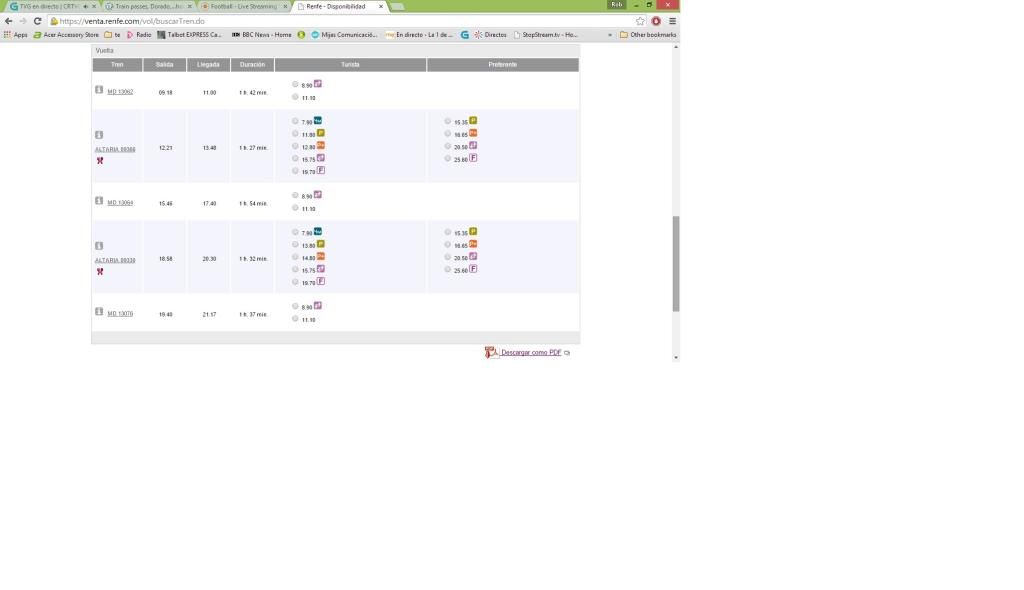Click the scrollbar up arrow
Viewport: 1024px width, 590px height.
pos(676,47)
